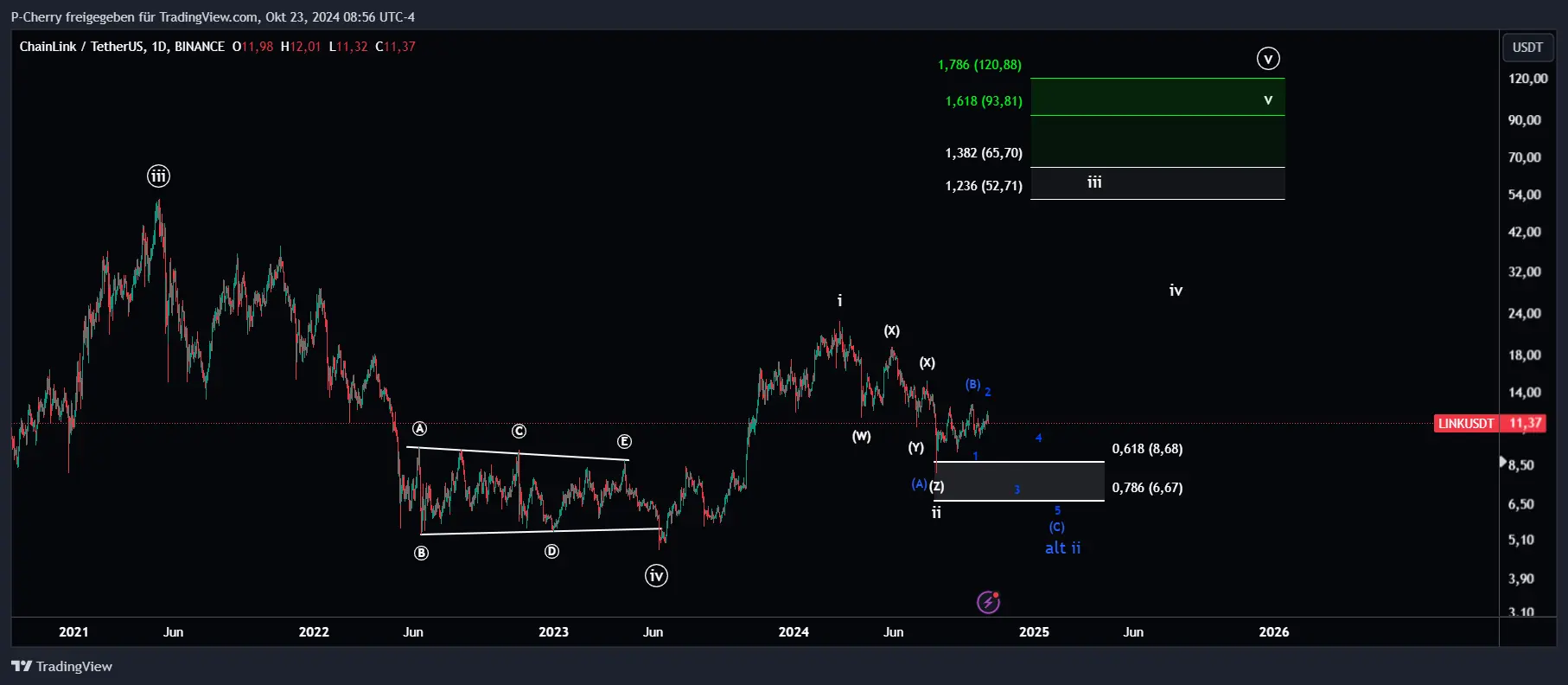Select the circled iii wave label
This screenshot has height=685, width=1568.
[158, 176]
